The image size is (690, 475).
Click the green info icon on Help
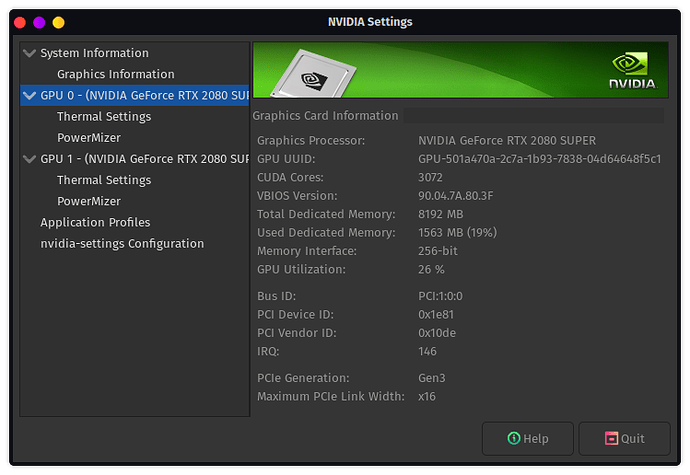point(514,438)
